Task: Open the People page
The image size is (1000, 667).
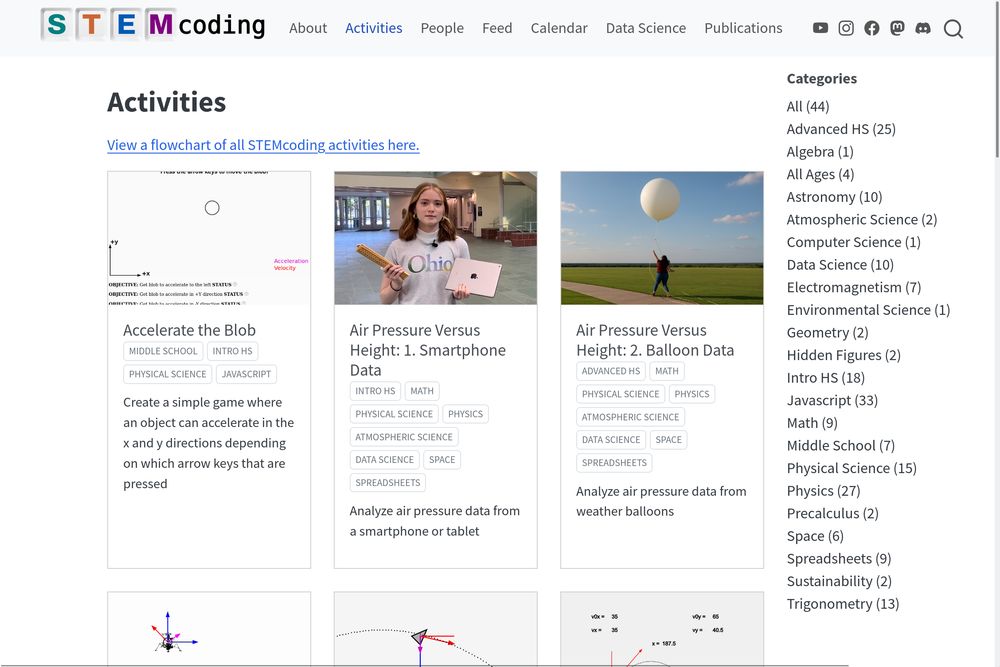Action: coord(442,28)
